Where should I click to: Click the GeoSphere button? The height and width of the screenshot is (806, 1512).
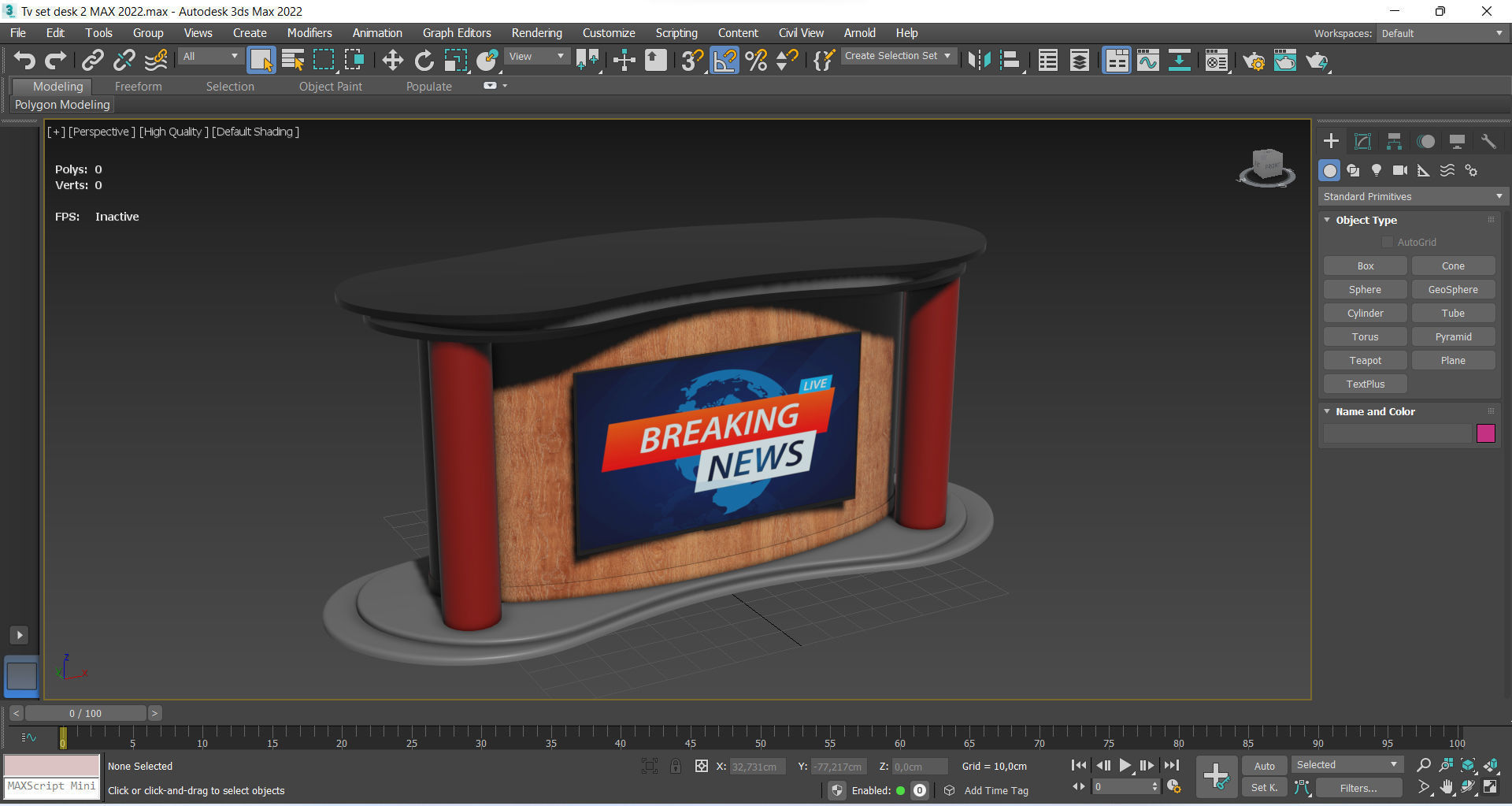(1453, 290)
